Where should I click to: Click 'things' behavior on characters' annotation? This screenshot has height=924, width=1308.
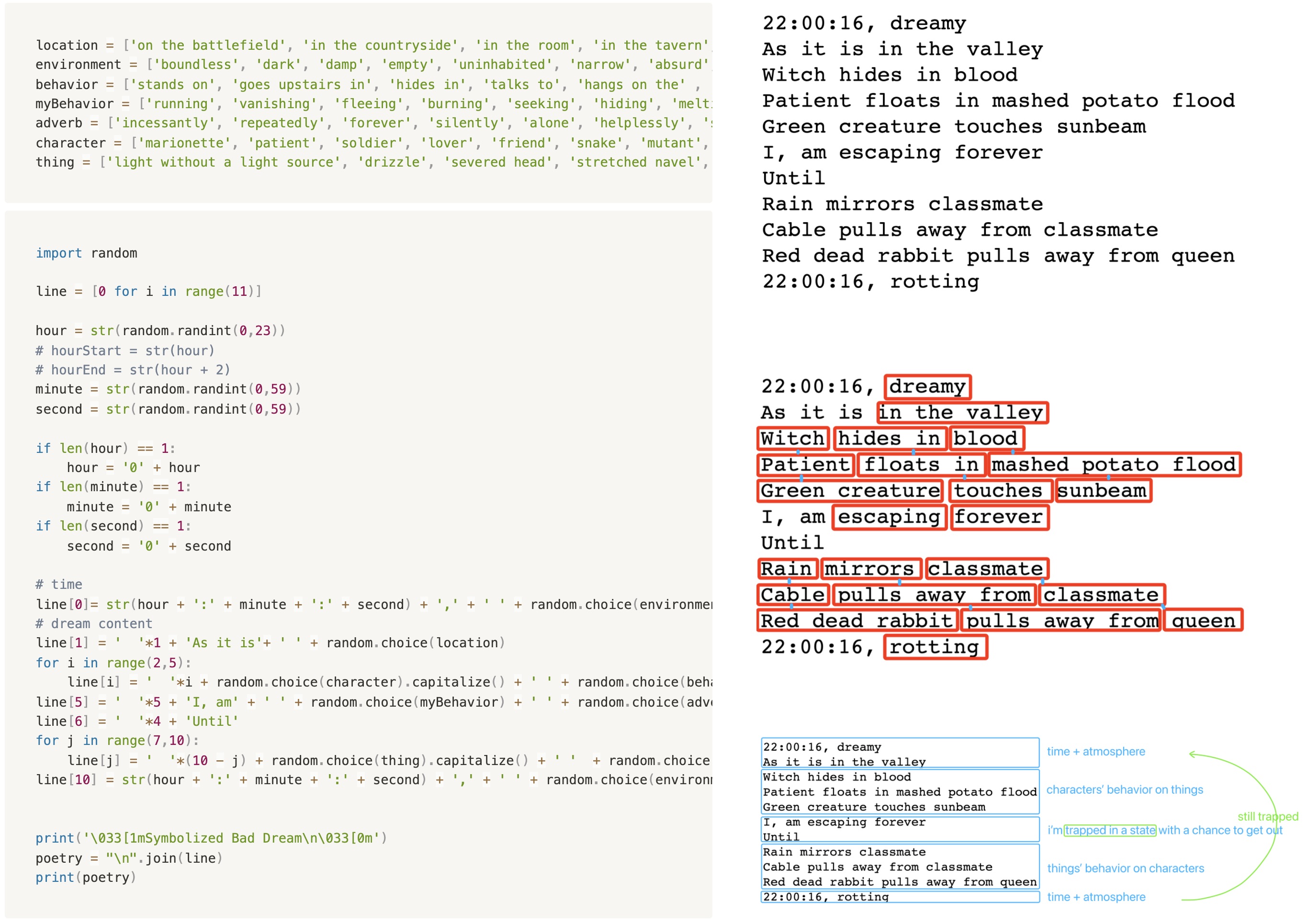1125,868
